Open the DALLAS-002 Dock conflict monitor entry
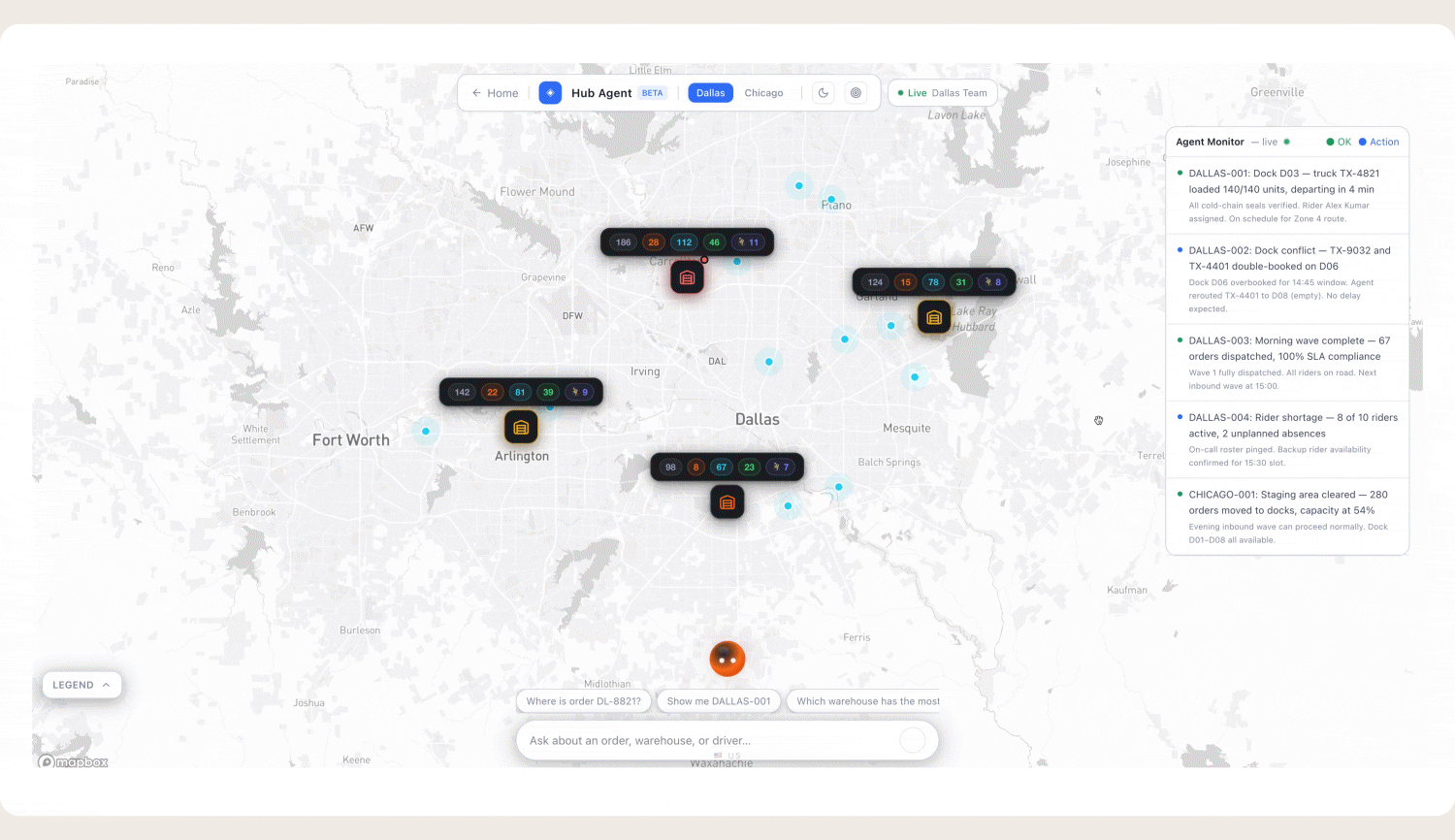The height and width of the screenshot is (840, 1455). pyautogui.click(x=1287, y=279)
